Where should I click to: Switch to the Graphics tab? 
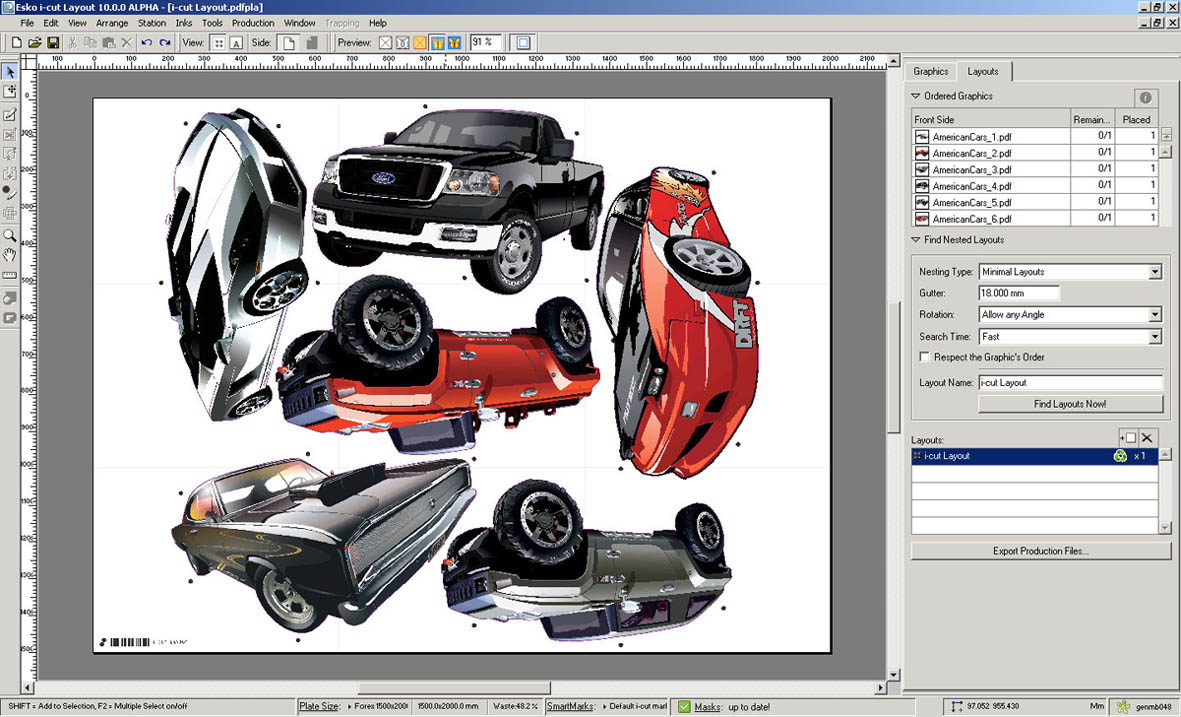click(930, 72)
